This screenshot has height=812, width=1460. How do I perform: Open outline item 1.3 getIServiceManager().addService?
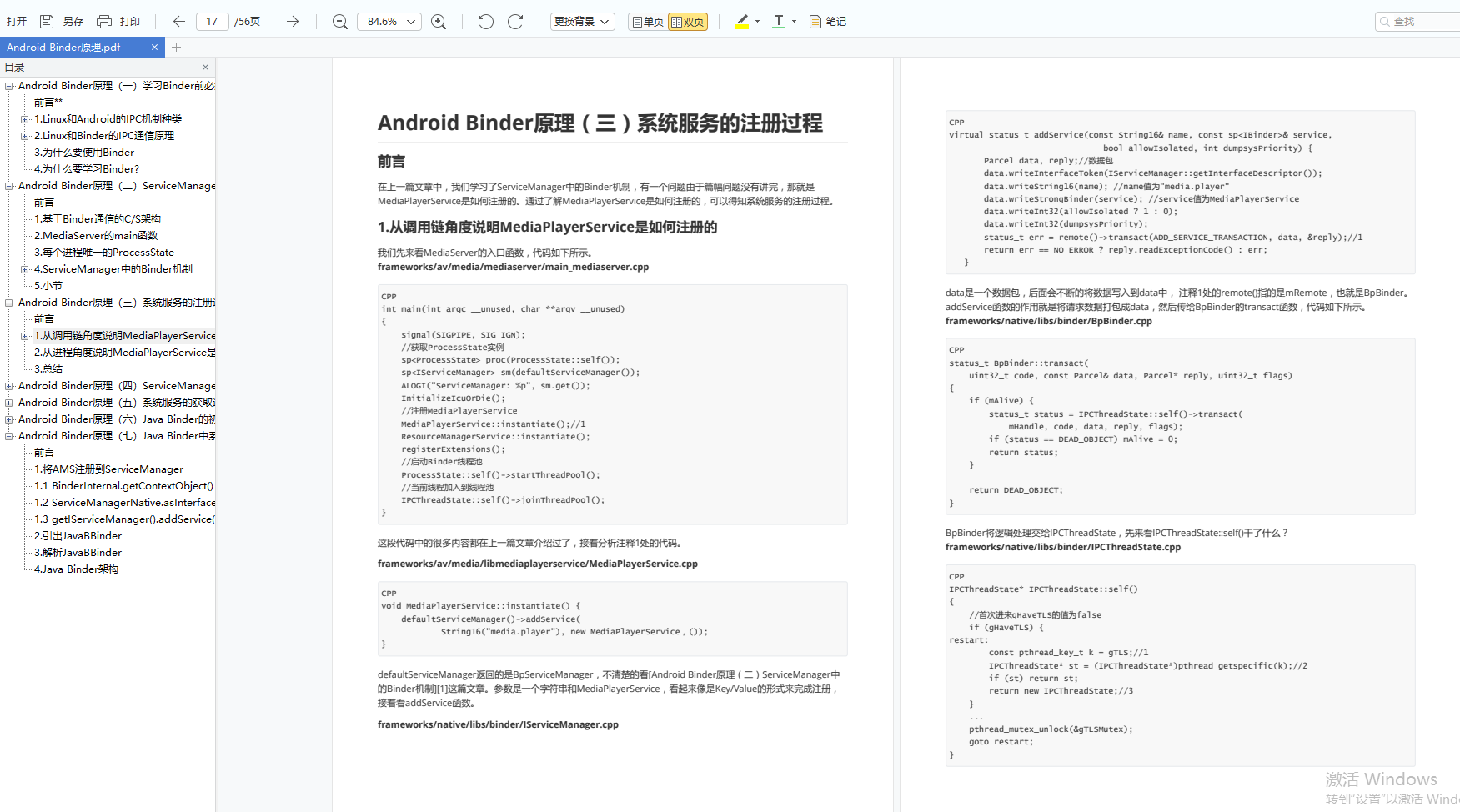tap(124, 519)
